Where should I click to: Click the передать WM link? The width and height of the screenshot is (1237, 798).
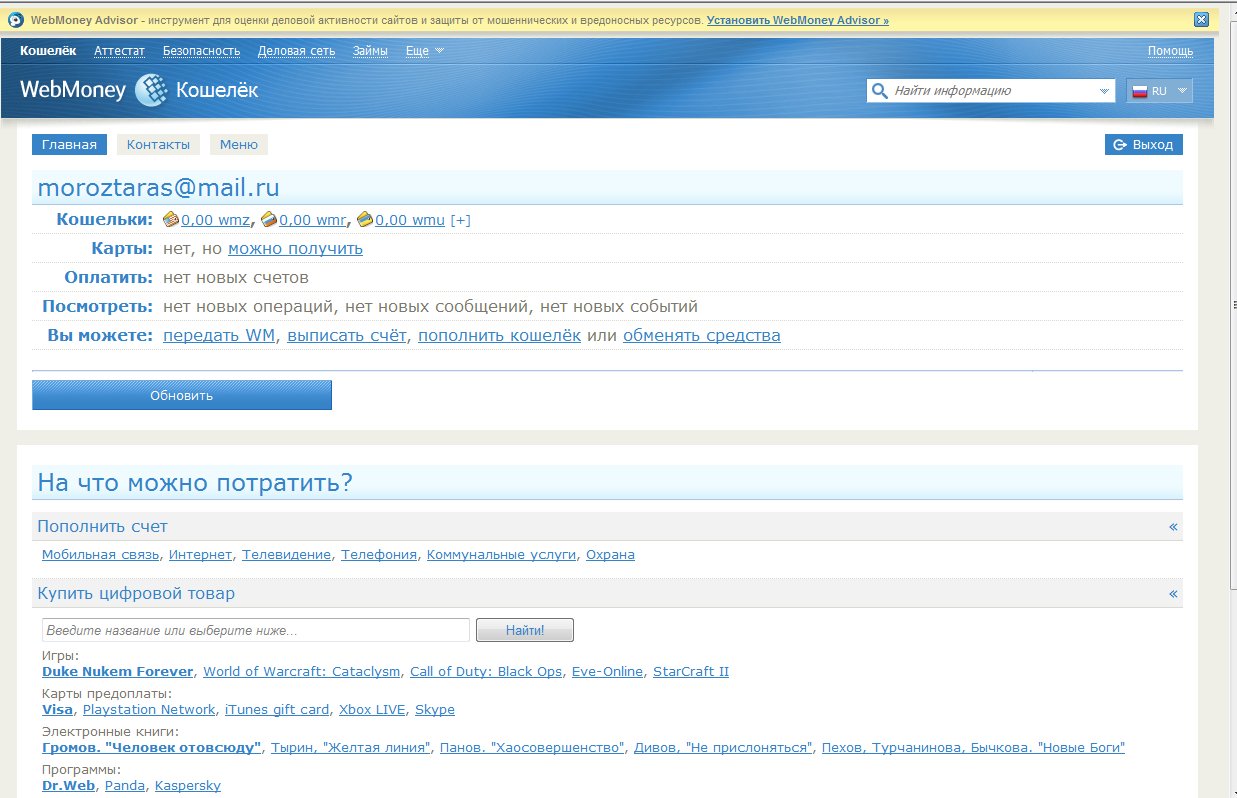(x=219, y=336)
